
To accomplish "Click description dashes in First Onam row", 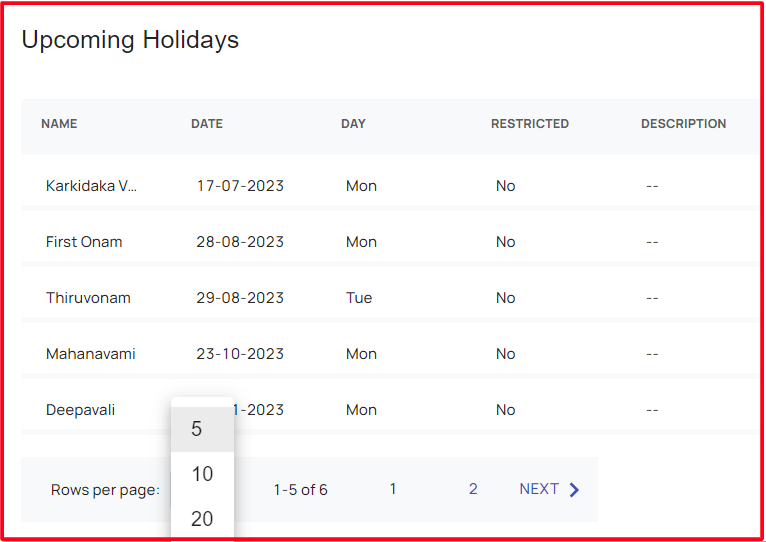I will pos(652,242).
